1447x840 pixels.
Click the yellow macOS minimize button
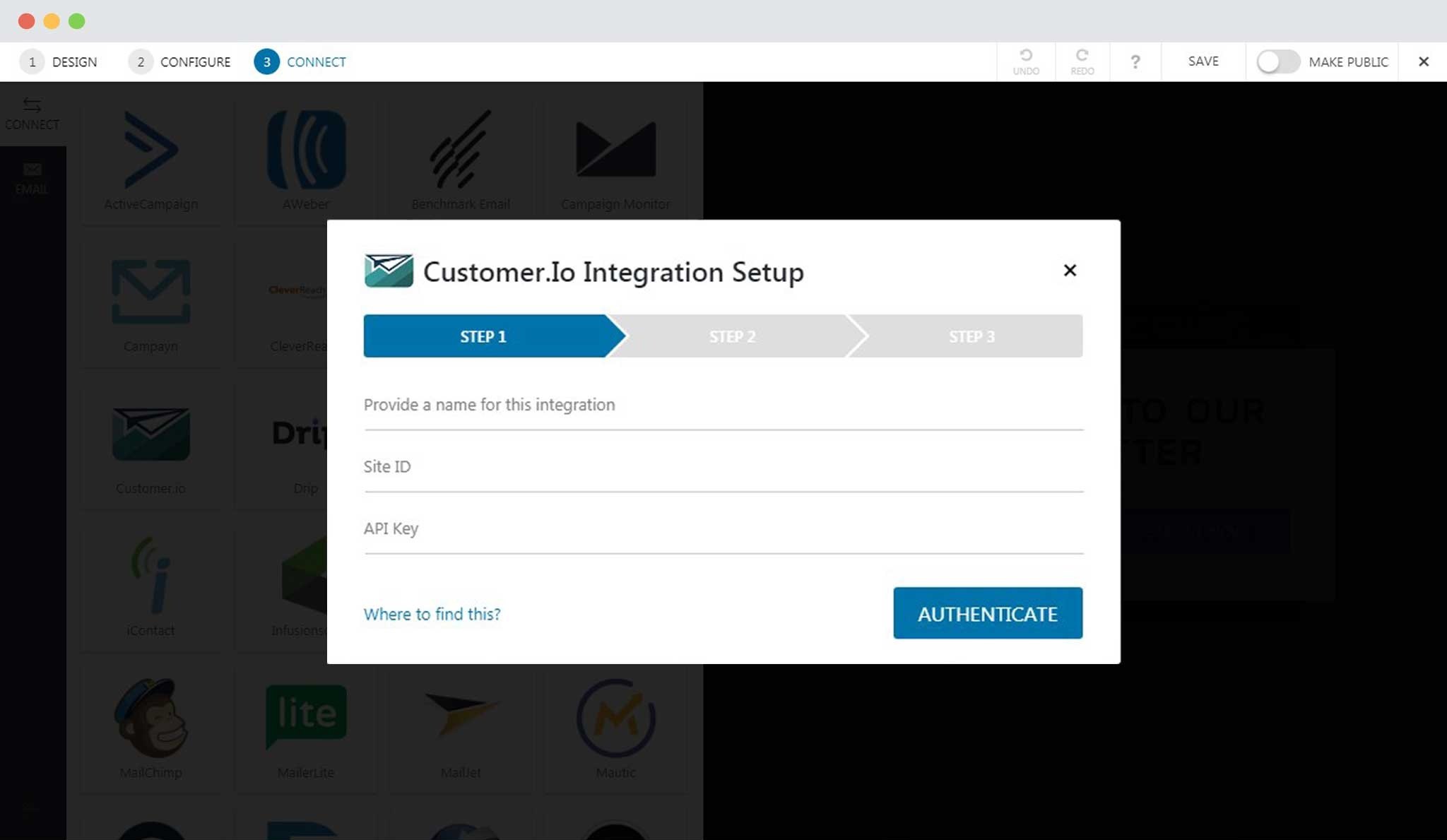(52, 21)
